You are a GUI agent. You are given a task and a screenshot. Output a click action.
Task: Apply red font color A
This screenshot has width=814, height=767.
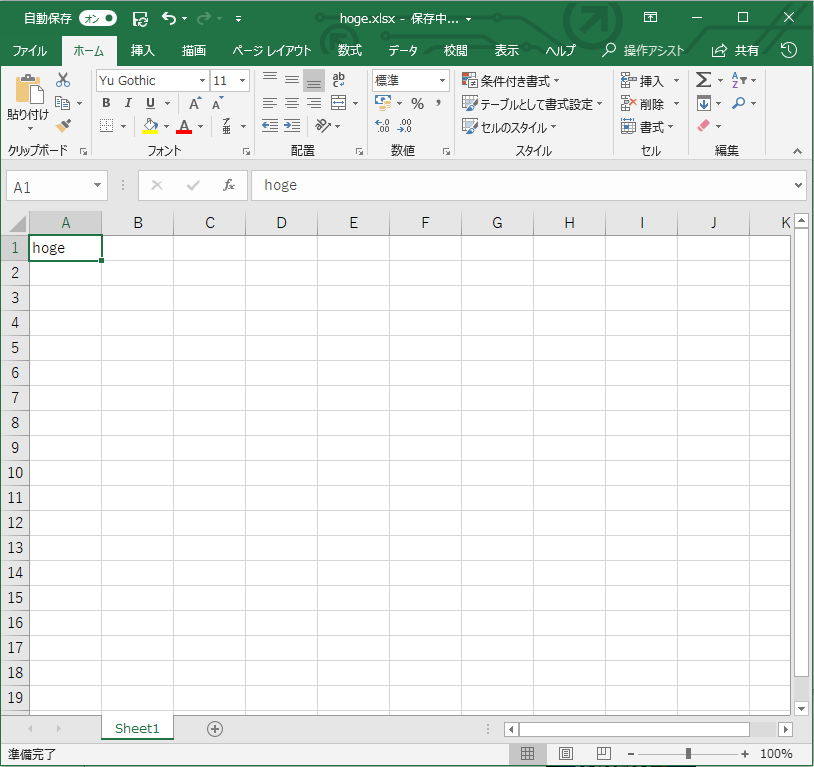tap(184, 126)
